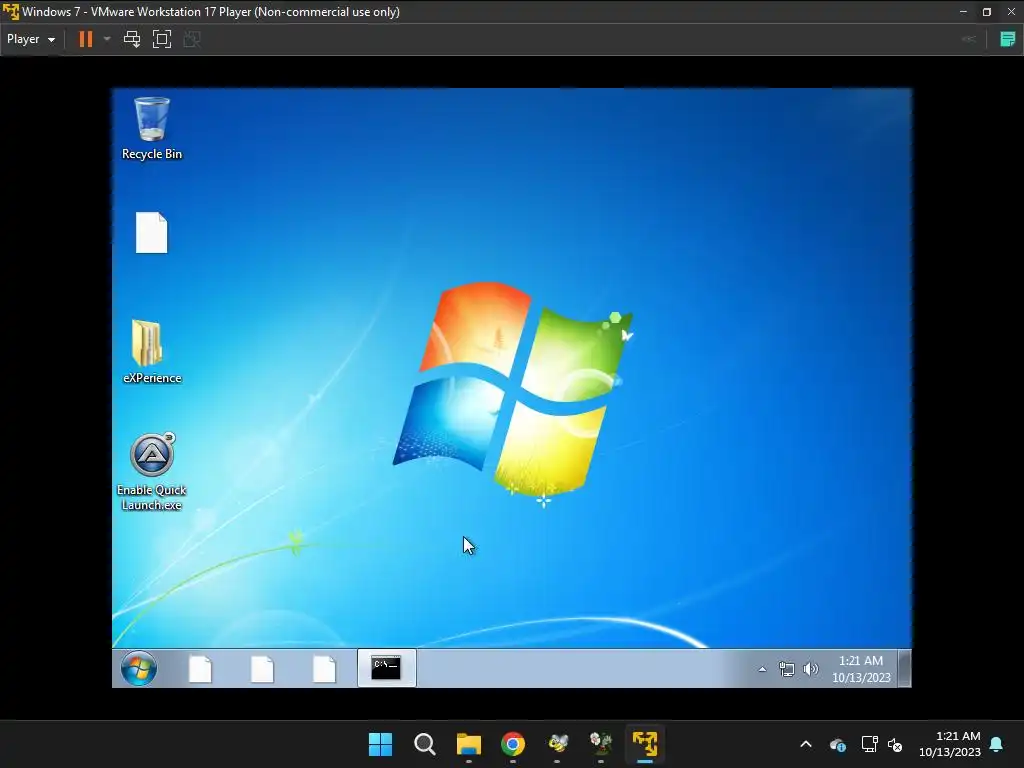
Task: Click the host network display tray icon
Action: click(869, 744)
